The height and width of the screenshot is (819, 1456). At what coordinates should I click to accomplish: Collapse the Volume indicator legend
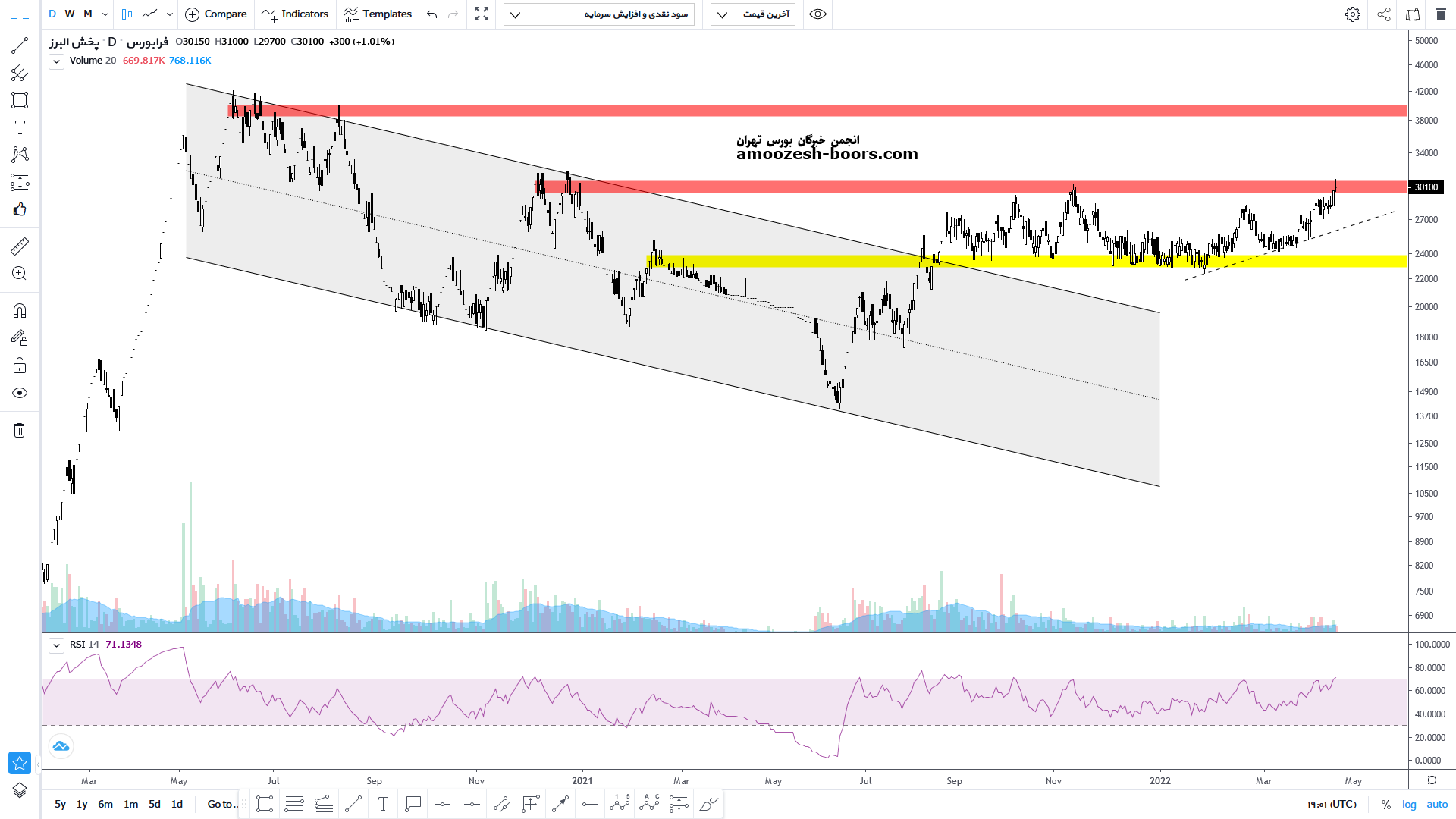click(x=56, y=61)
